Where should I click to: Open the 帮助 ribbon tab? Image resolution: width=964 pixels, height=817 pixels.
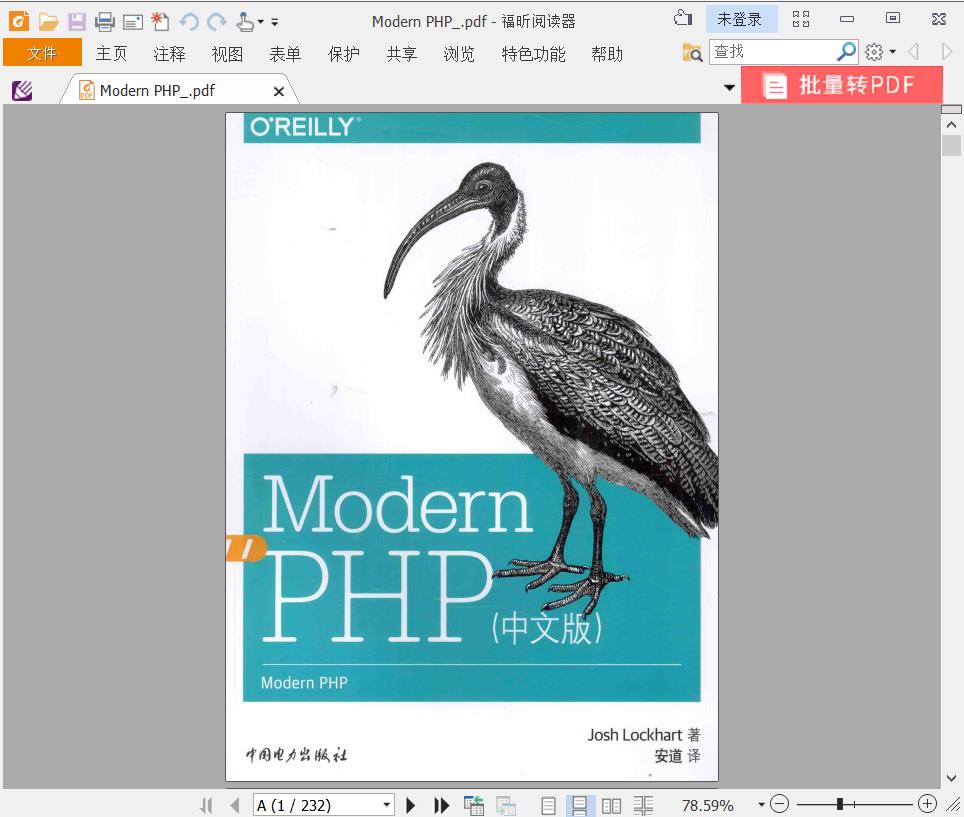pyautogui.click(x=607, y=54)
